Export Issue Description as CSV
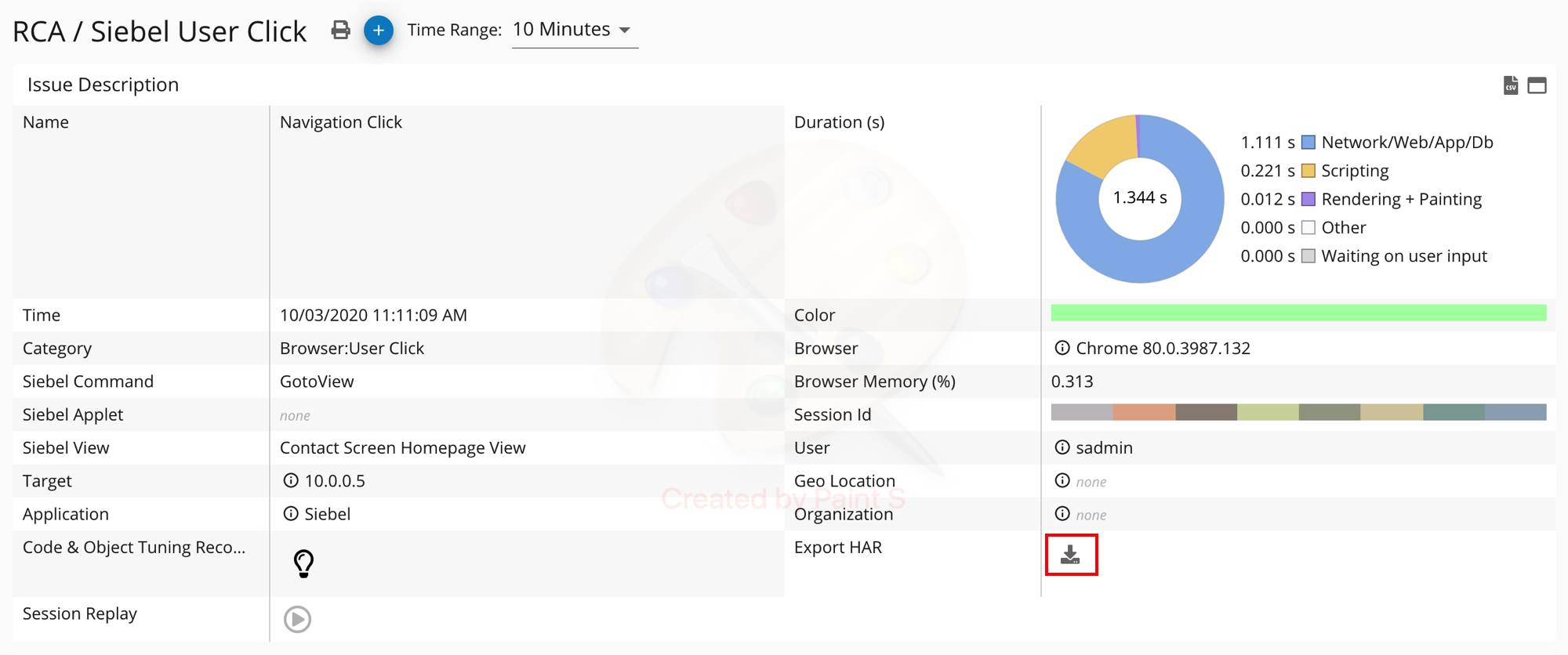 point(1511,85)
